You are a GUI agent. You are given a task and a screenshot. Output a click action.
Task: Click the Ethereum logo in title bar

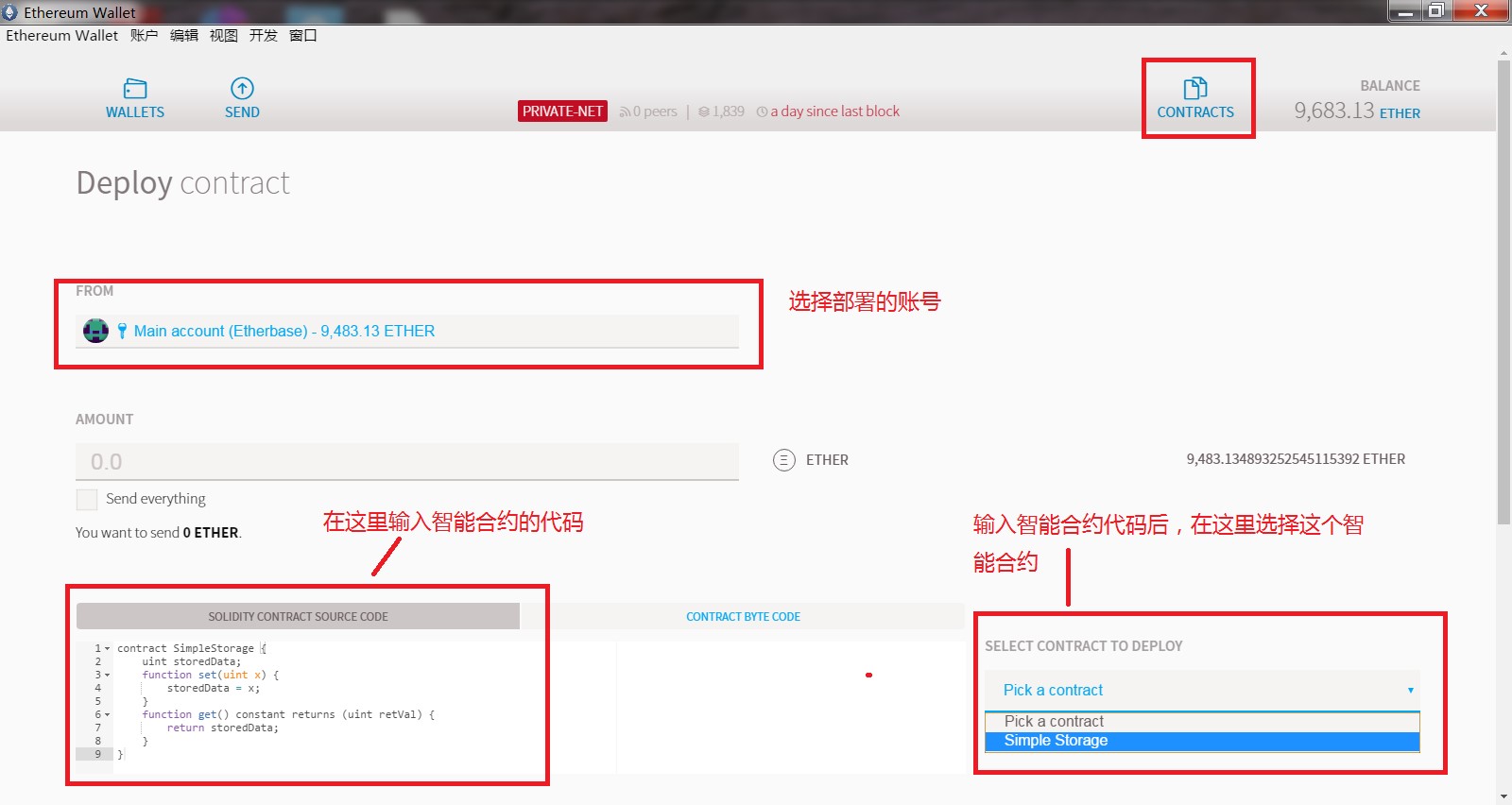click(10, 12)
